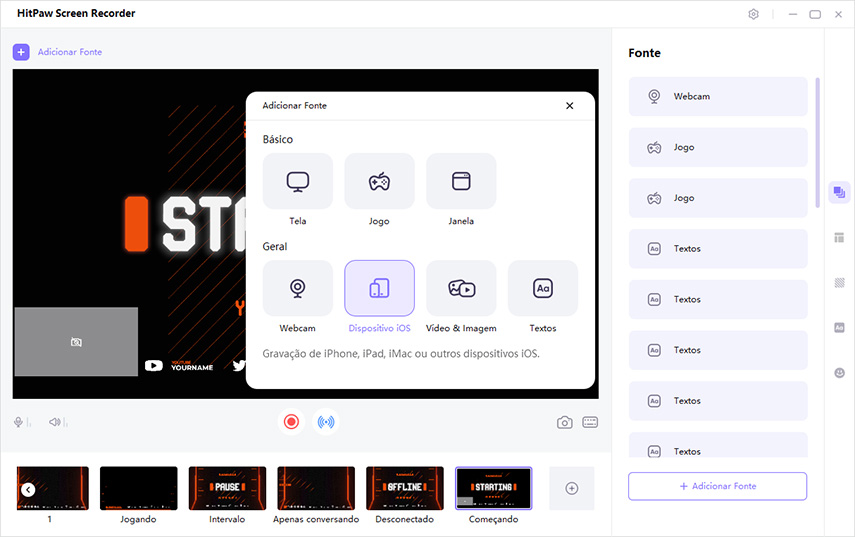Add a Vídeo & Imagem source

pos(461,288)
